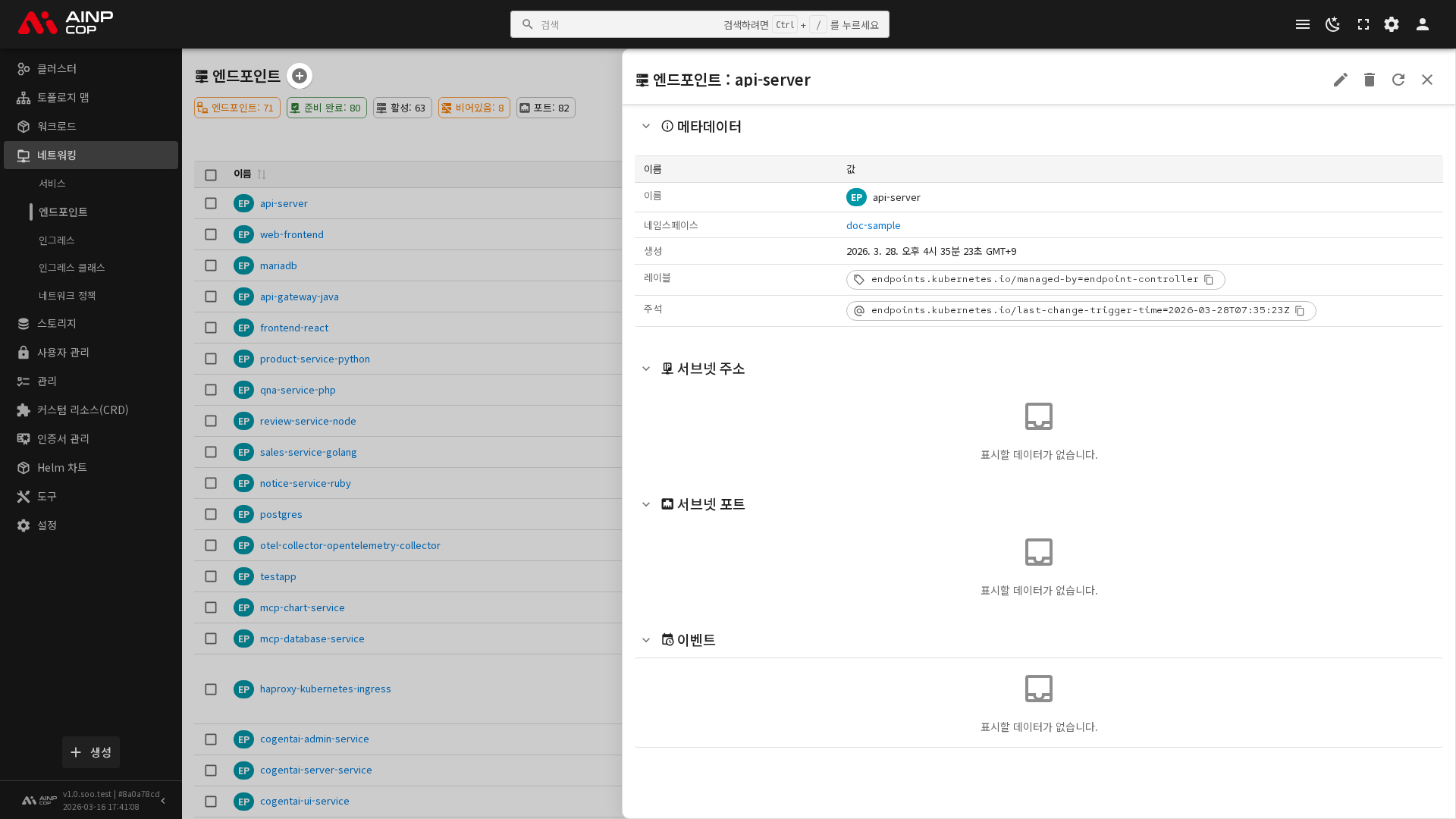
Task: Toggle the select-all checkbox in table header
Action: 211,175
